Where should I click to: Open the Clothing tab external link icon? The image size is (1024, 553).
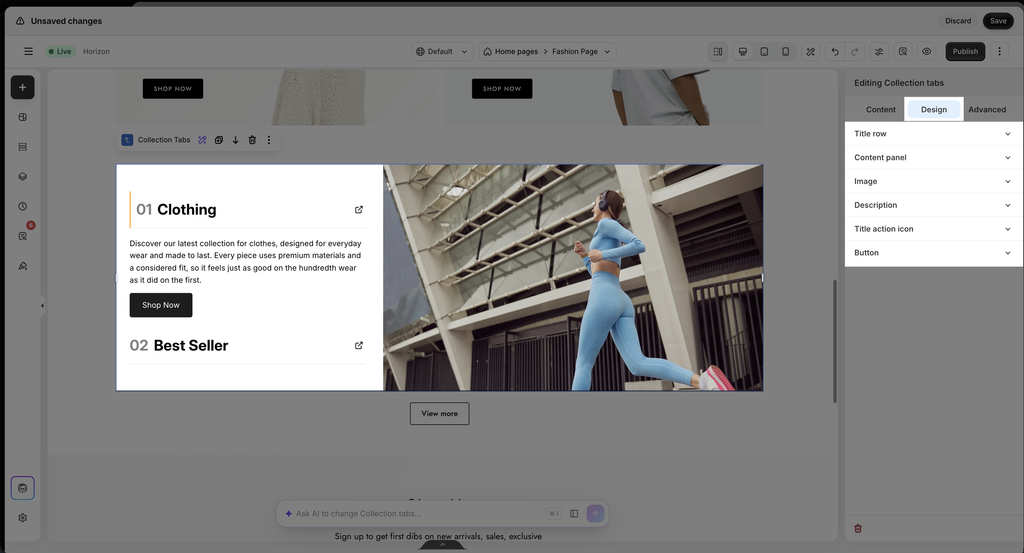359,210
